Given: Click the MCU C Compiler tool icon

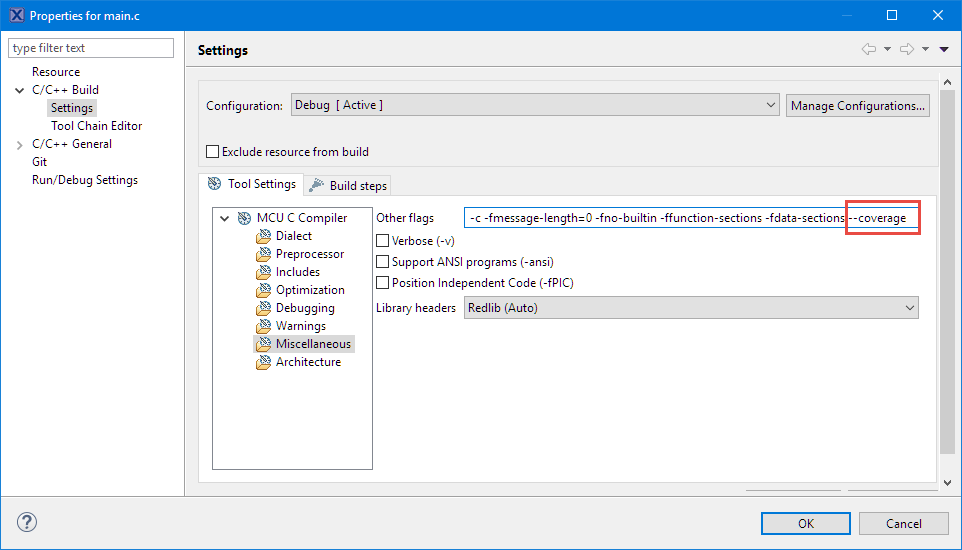Looking at the screenshot, I should tap(244, 218).
